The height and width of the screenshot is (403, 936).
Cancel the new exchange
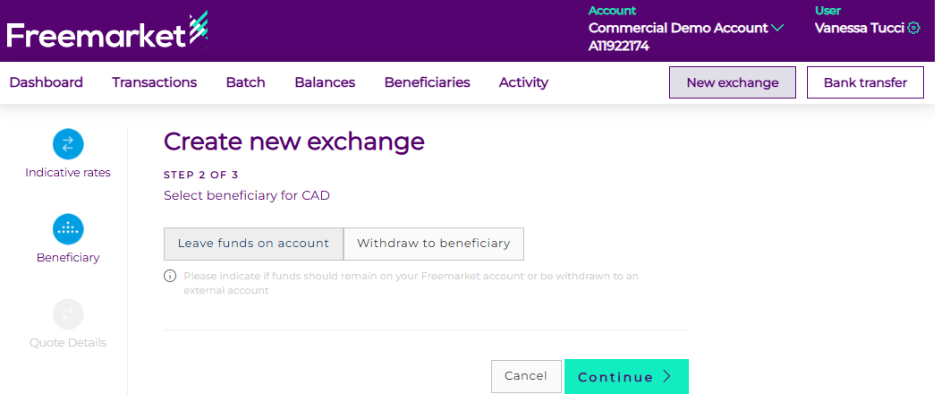[525, 376]
